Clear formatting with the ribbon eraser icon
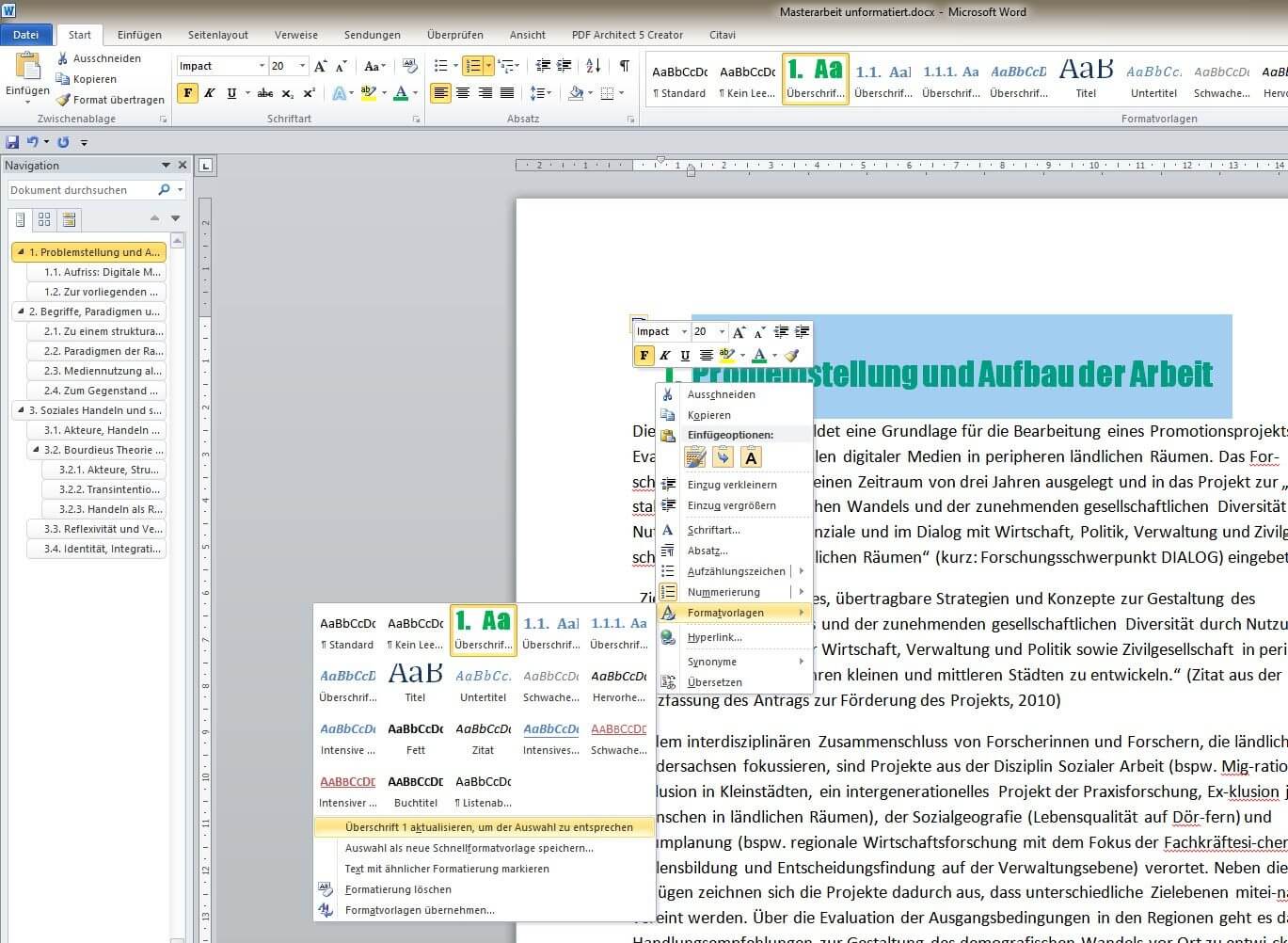The image size is (1288, 943). click(409, 66)
